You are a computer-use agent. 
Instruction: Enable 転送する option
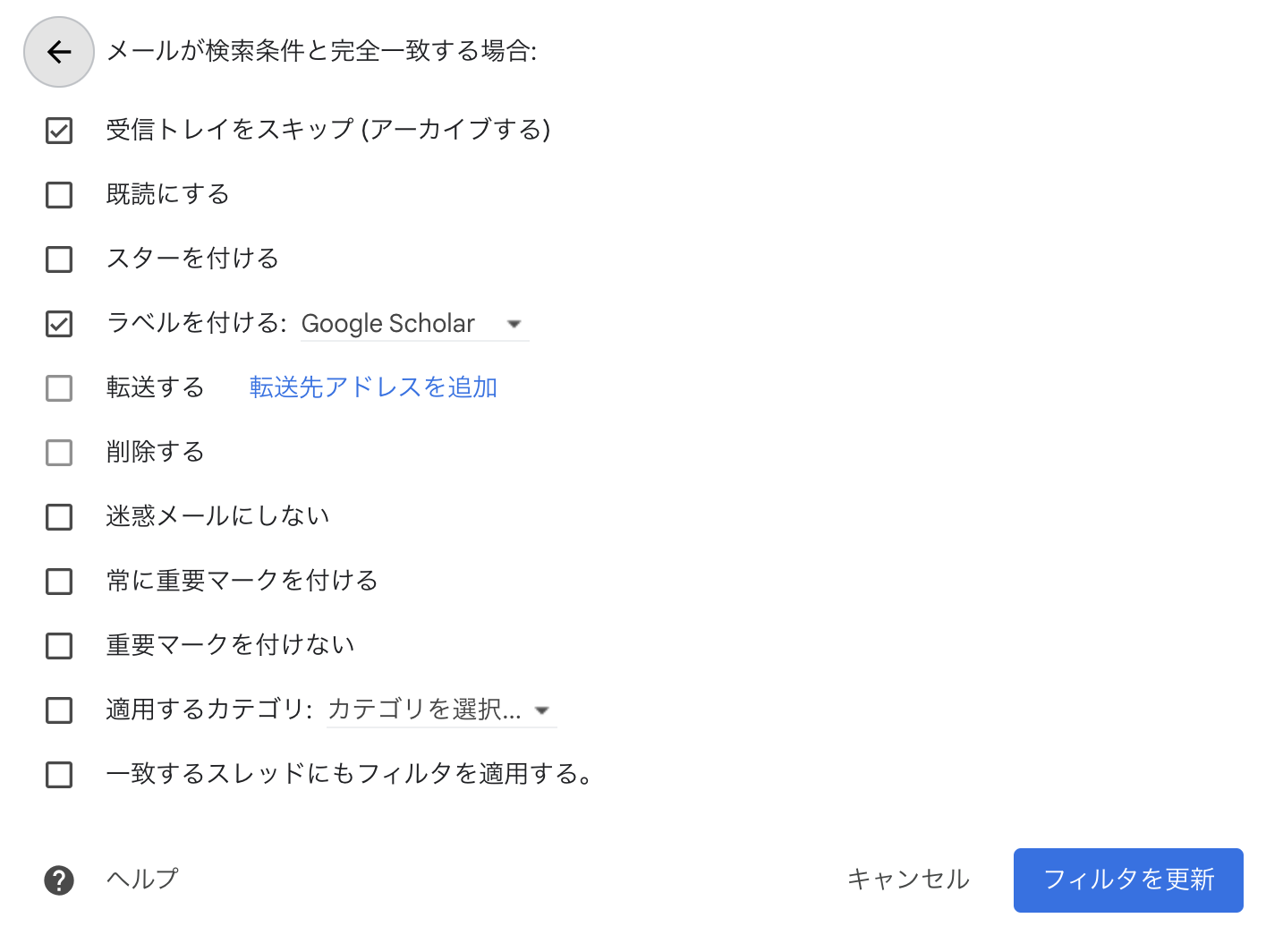pos(58,388)
